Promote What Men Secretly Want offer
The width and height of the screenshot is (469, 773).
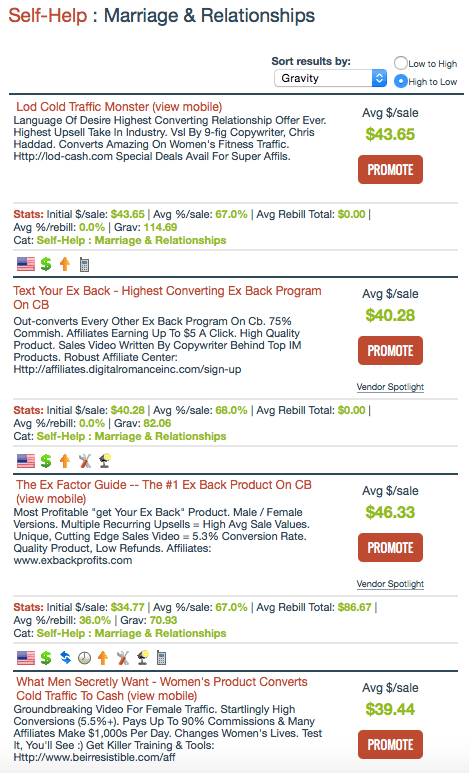point(390,744)
